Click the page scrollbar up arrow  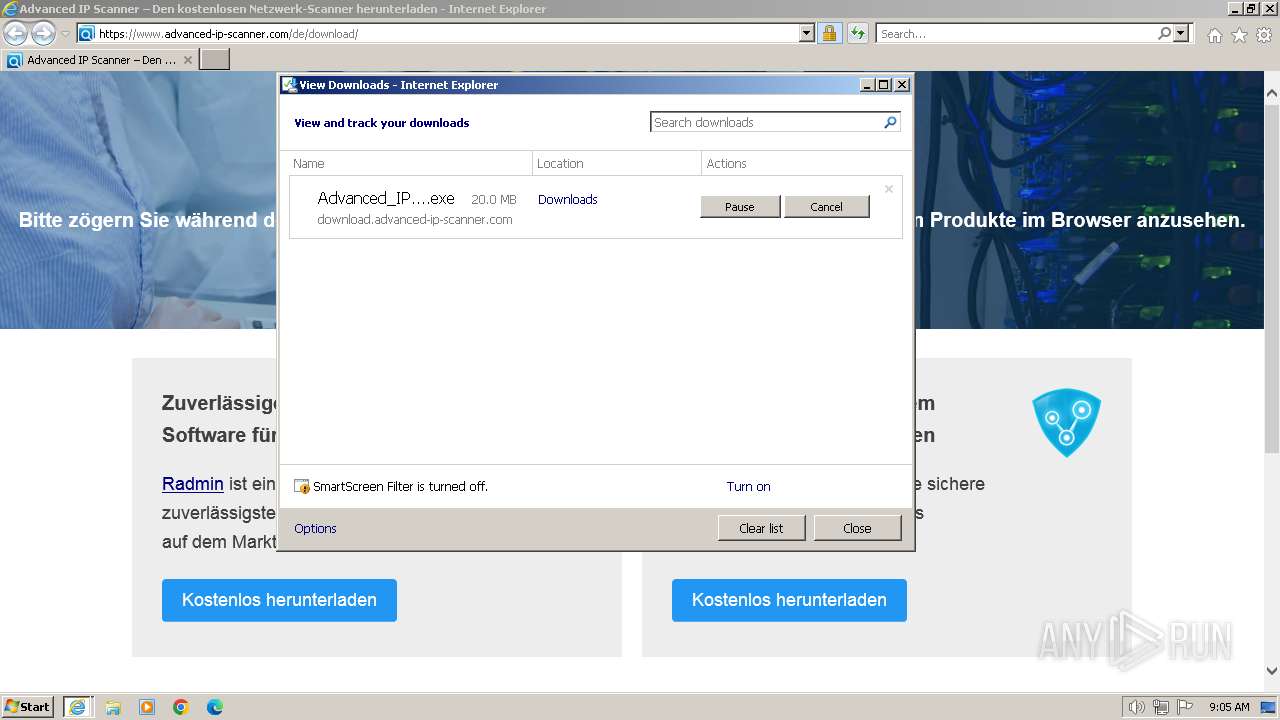tap(1271, 92)
